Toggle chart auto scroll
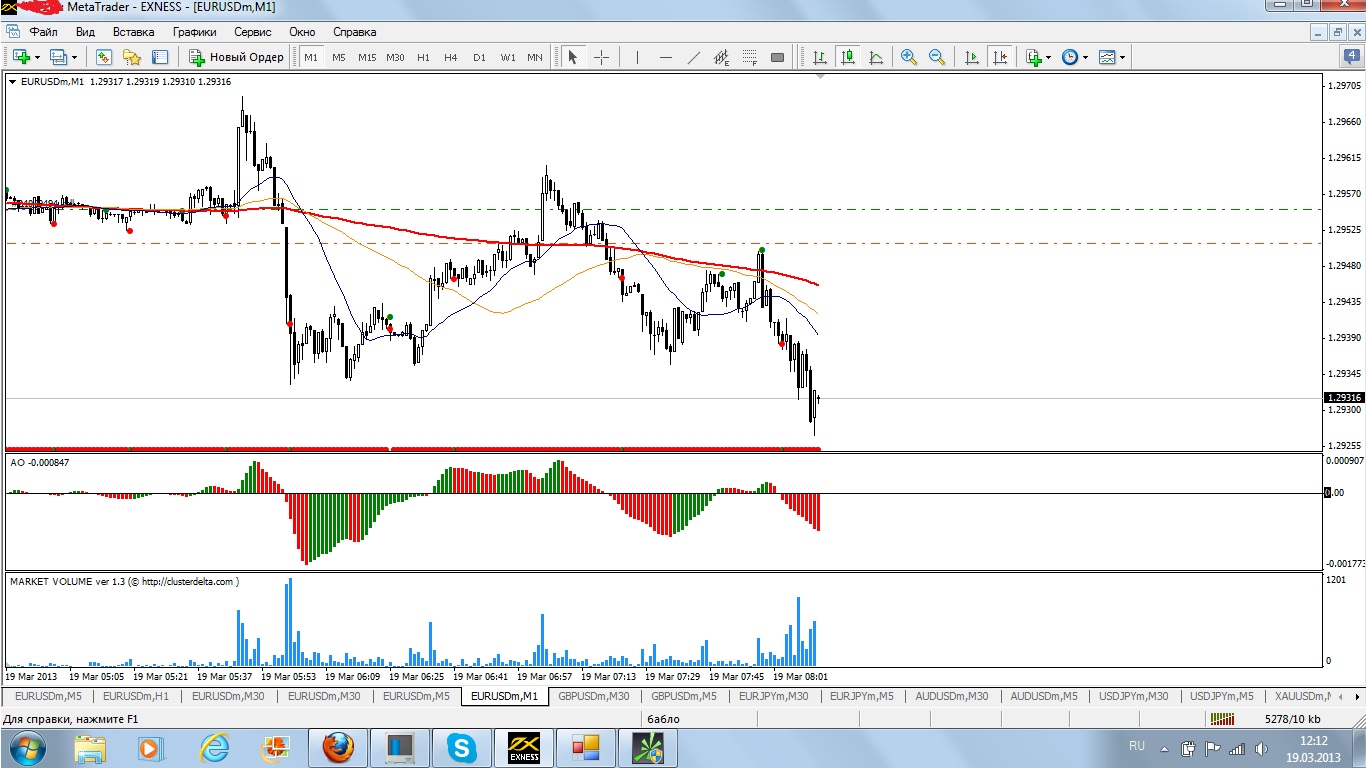1366x768 pixels. click(971, 57)
